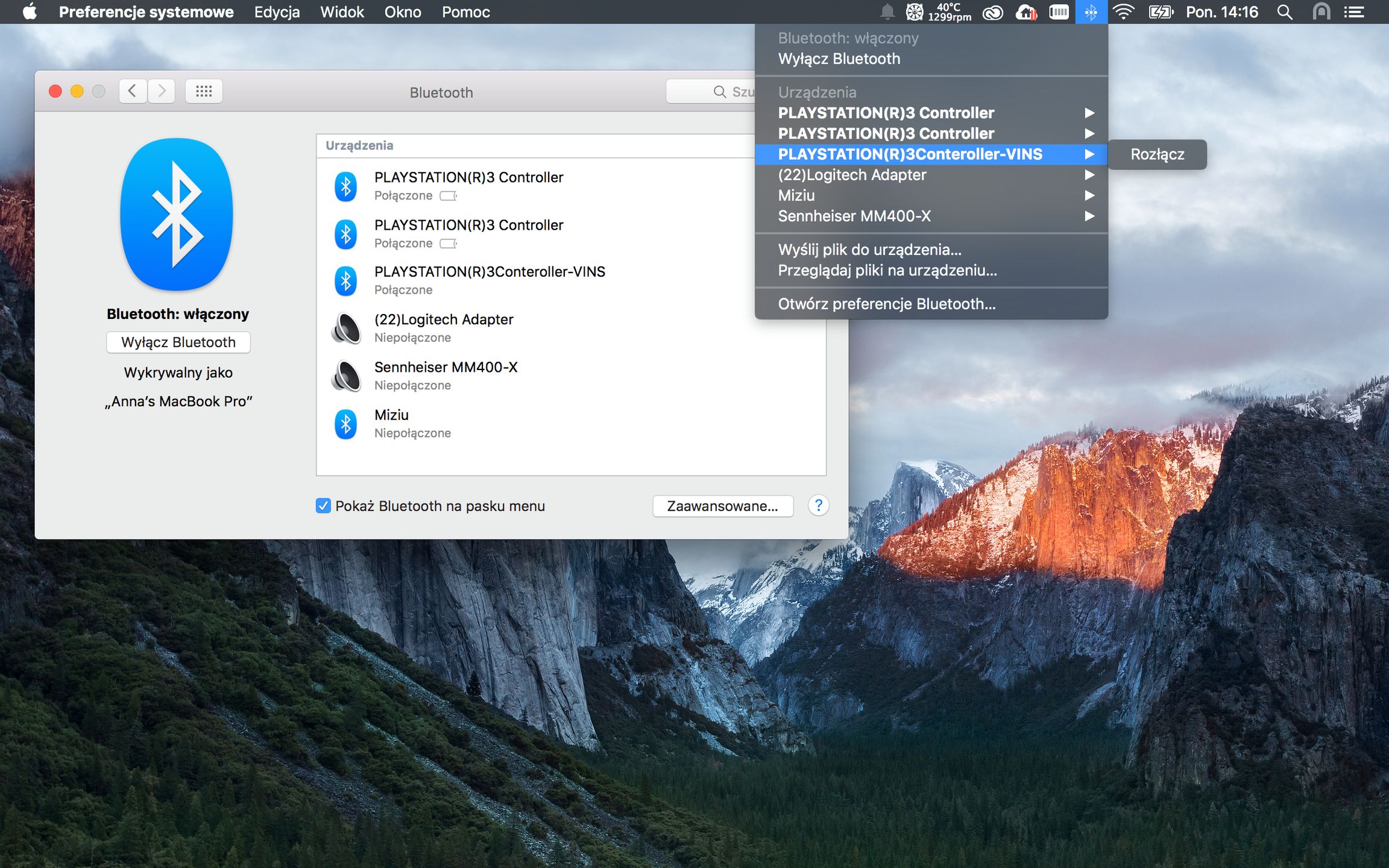
Task: Click the battery status icon
Action: click(x=1160, y=12)
